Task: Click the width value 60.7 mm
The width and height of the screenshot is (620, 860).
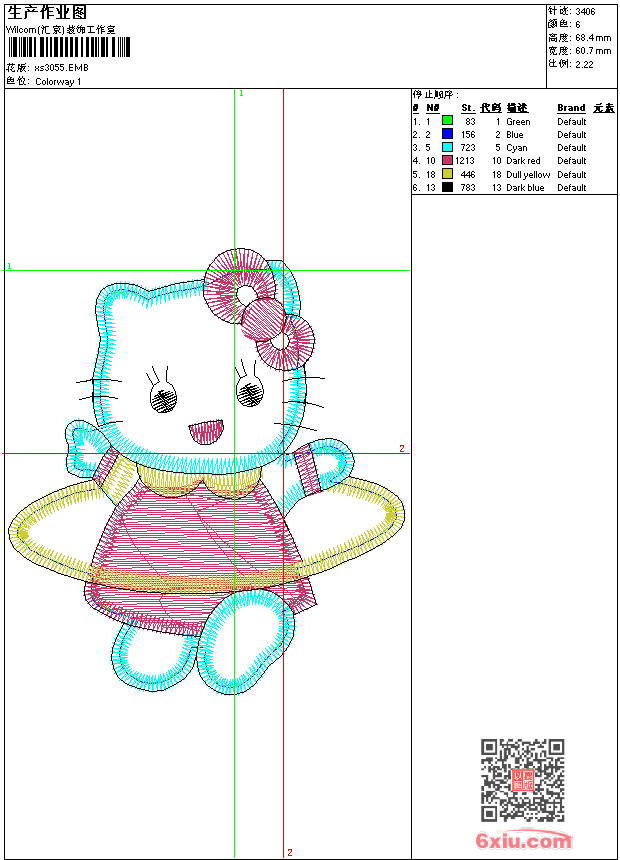Action: [593, 51]
